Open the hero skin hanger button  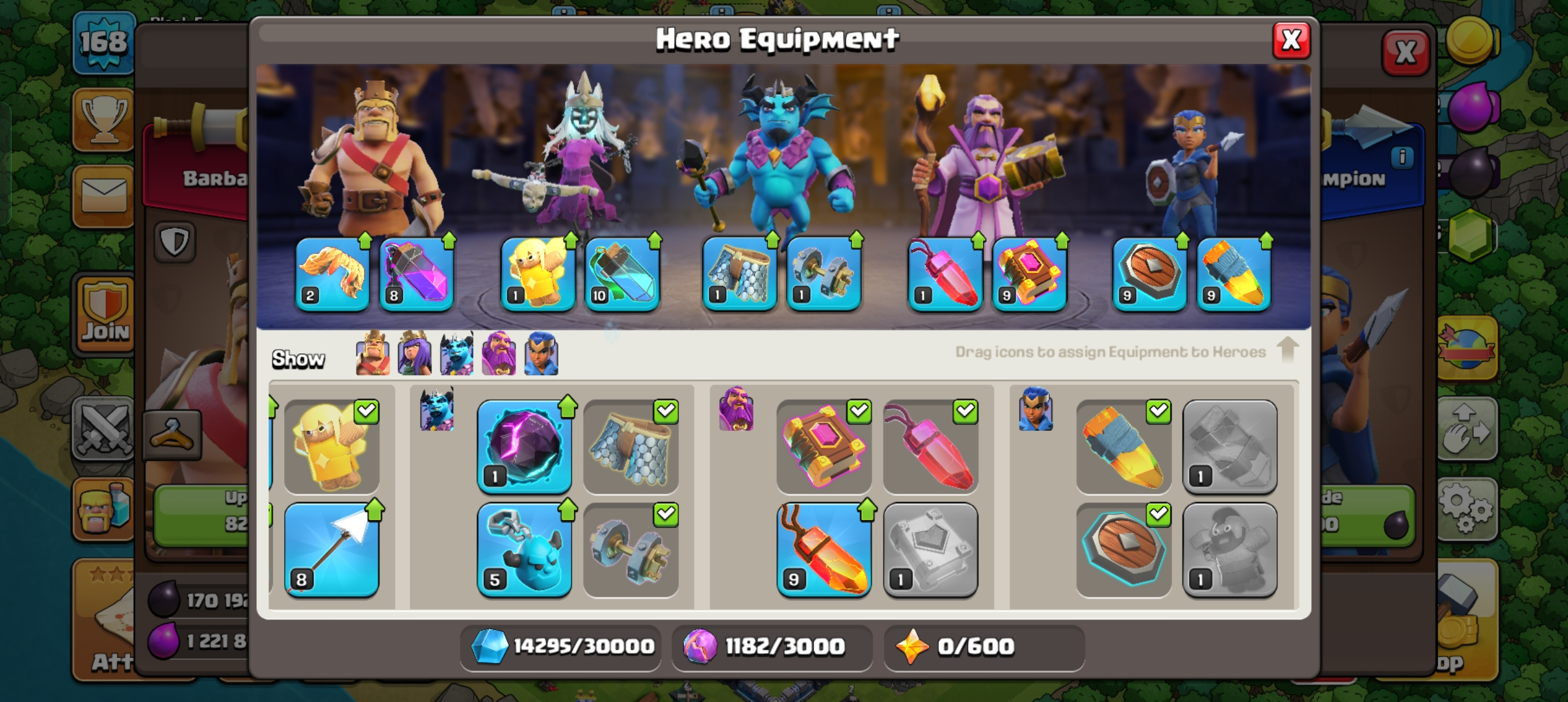point(172,435)
